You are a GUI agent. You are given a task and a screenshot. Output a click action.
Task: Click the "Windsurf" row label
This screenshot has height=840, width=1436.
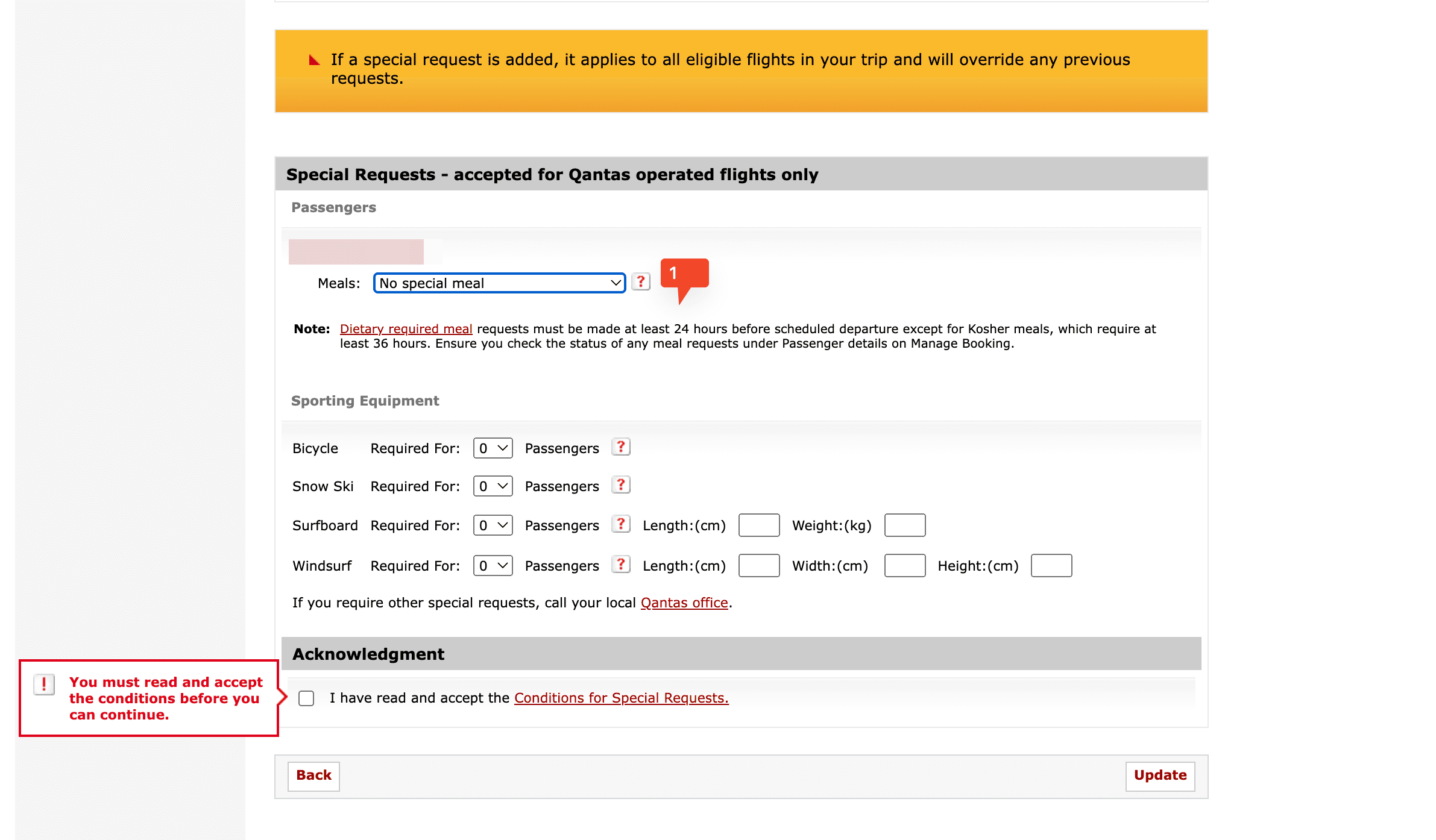click(x=322, y=566)
